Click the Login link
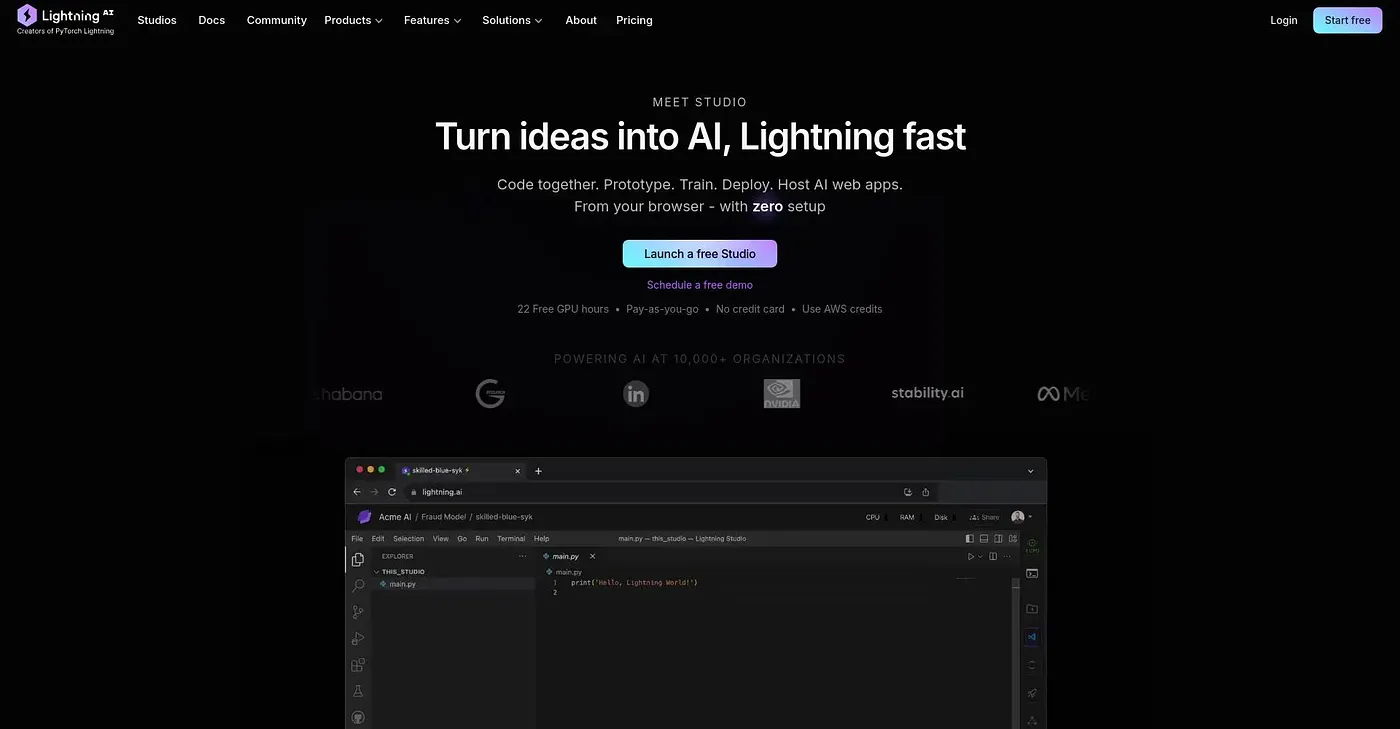 1284,20
